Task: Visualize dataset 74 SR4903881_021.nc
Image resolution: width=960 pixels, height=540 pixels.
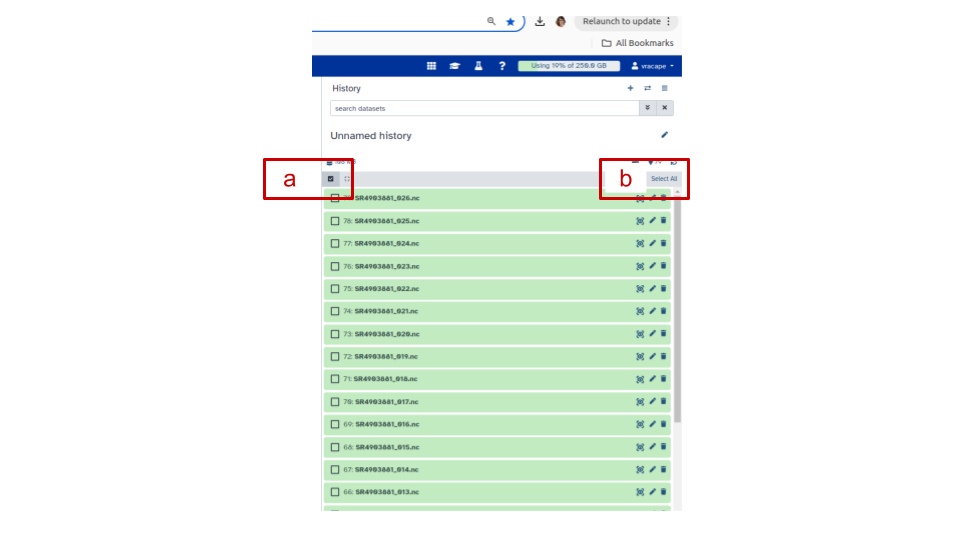Action: coord(640,311)
